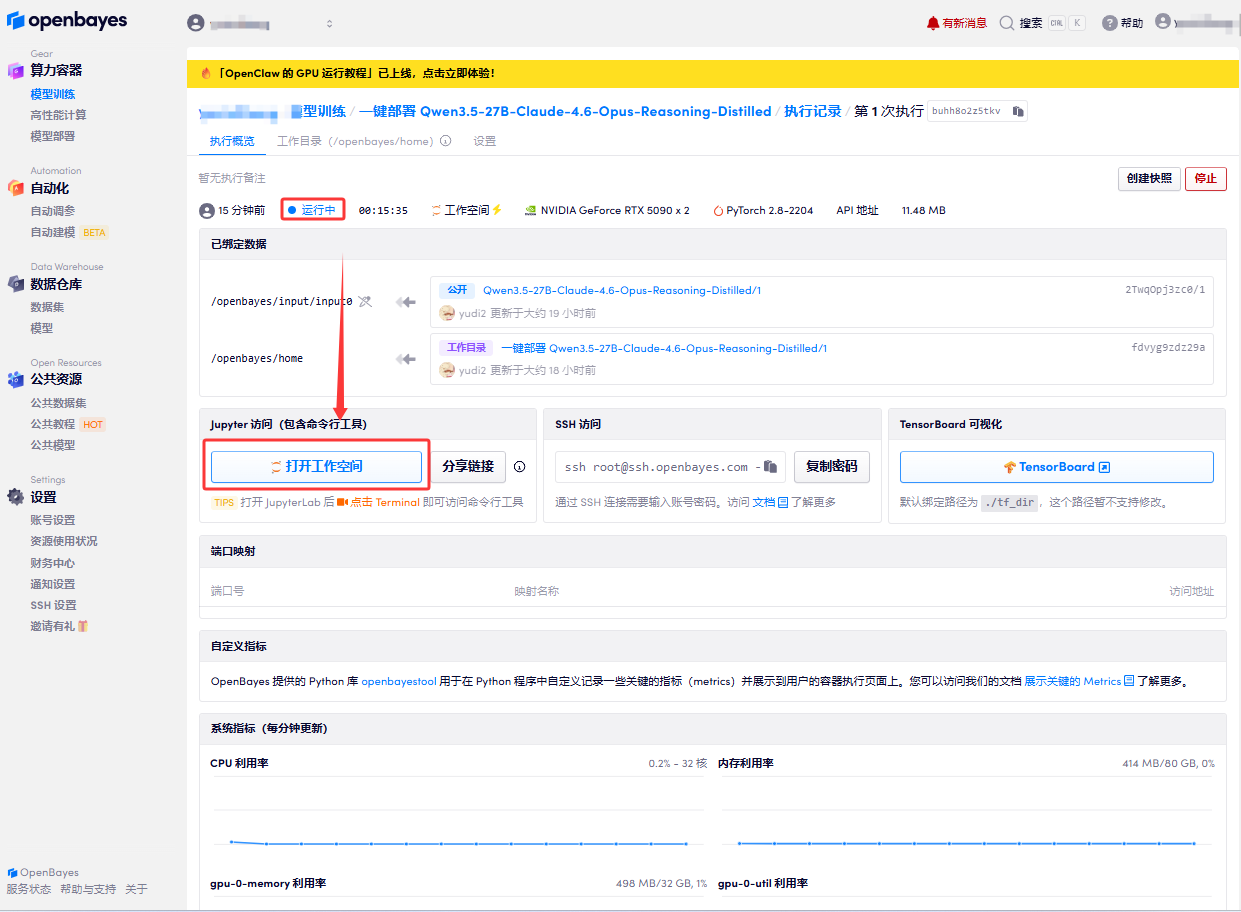Open 自动调参 in the sidebar
1241x912 pixels.
click(x=53, y=211)
